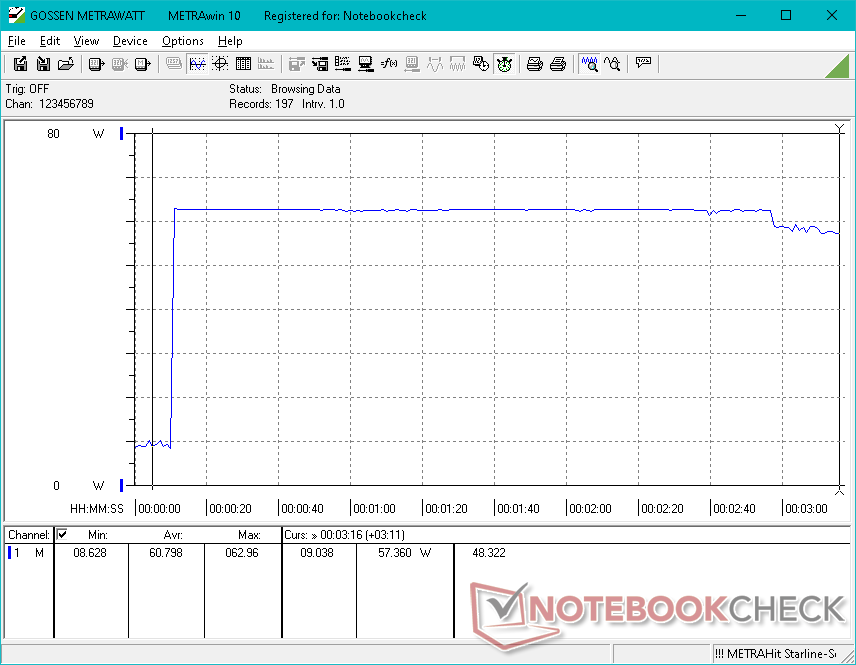Viewport: 856px width, 665px height.
Task: Open the math function f(x) icon
Action: [389, 64]
